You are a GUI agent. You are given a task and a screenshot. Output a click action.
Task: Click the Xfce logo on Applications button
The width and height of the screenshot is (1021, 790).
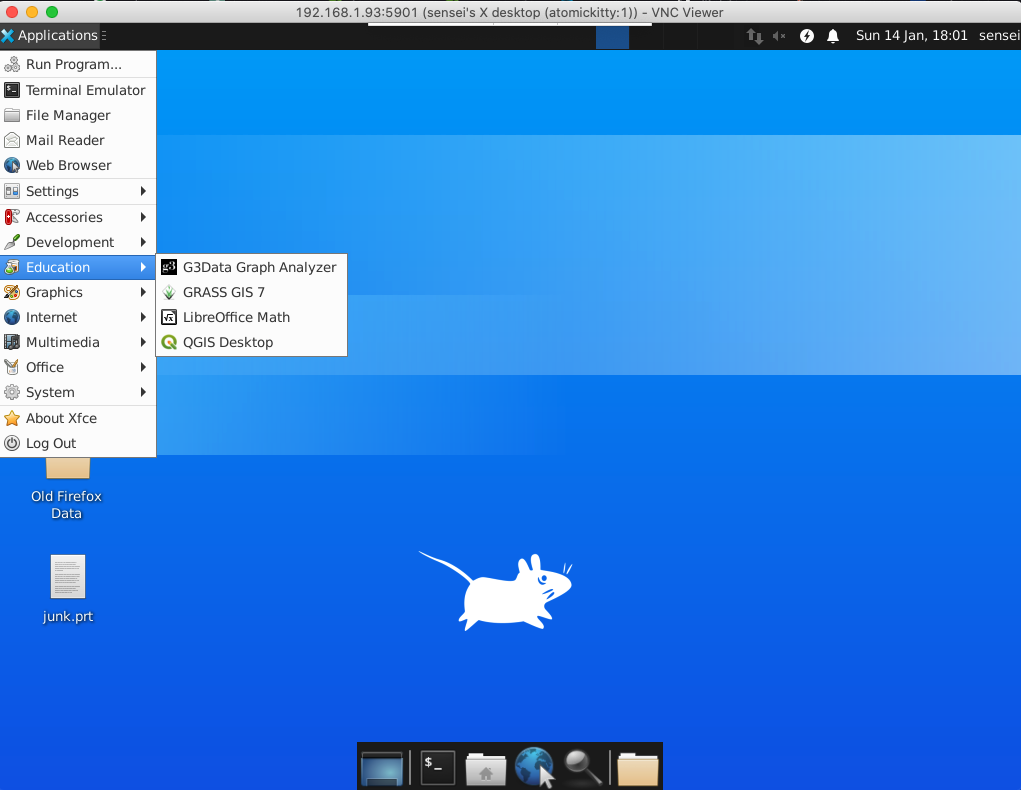click(x=8, y=35)
